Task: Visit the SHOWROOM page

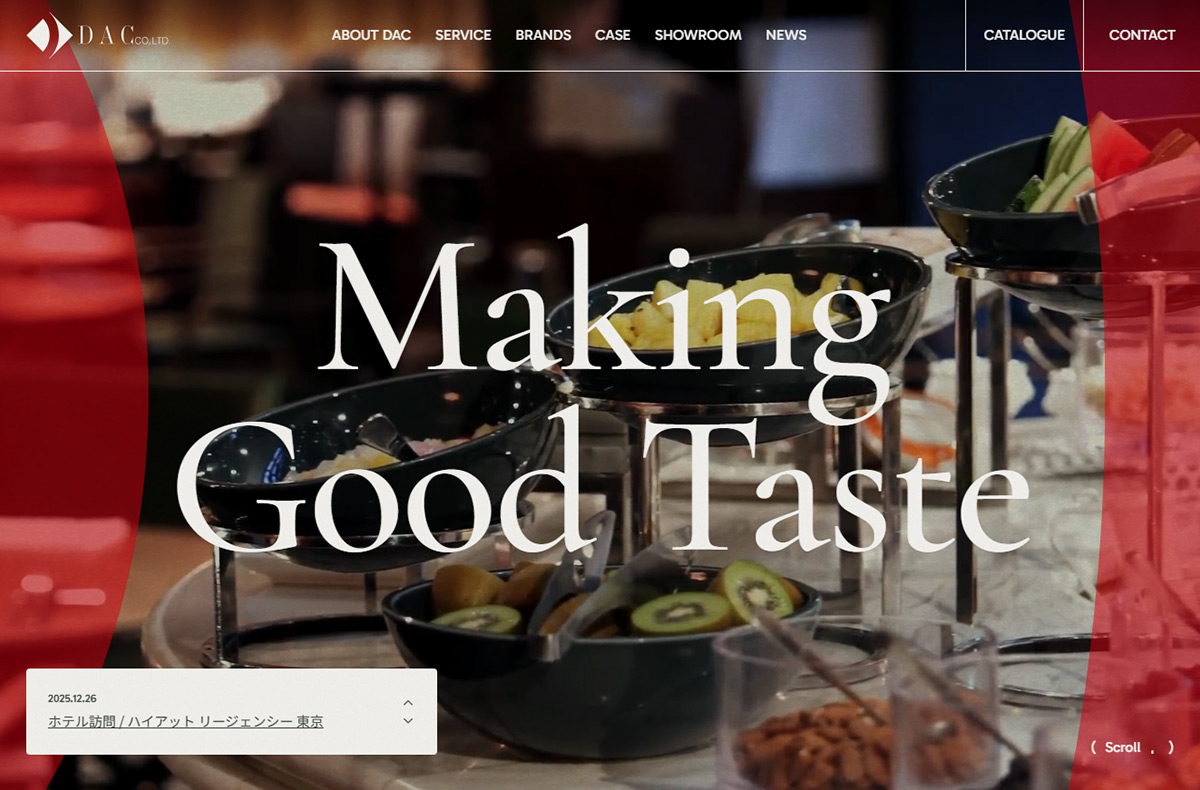Action: (x=698, y=35)
